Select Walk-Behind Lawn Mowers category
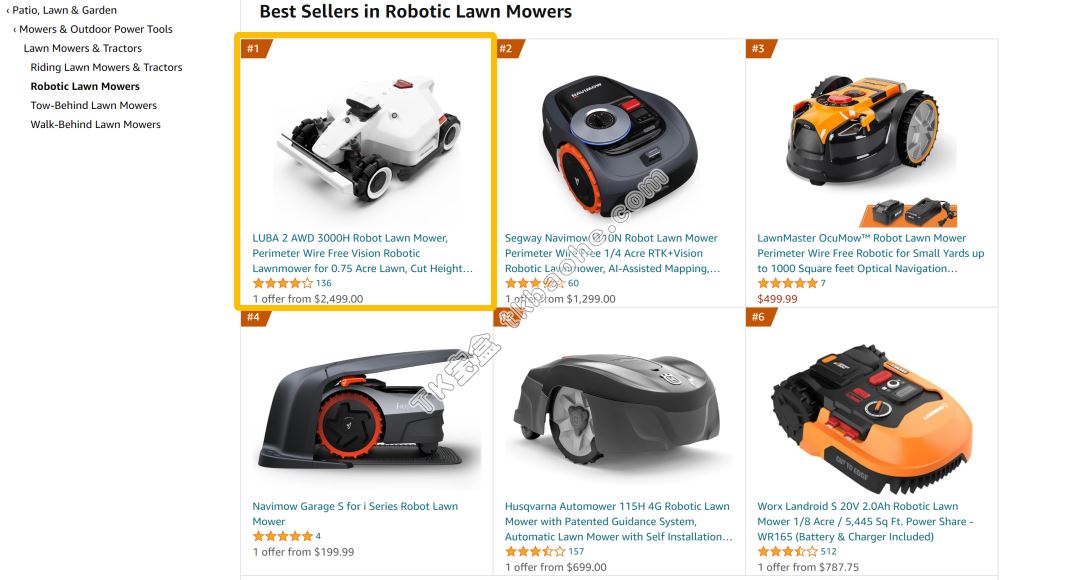 click(x=95, y=125)
